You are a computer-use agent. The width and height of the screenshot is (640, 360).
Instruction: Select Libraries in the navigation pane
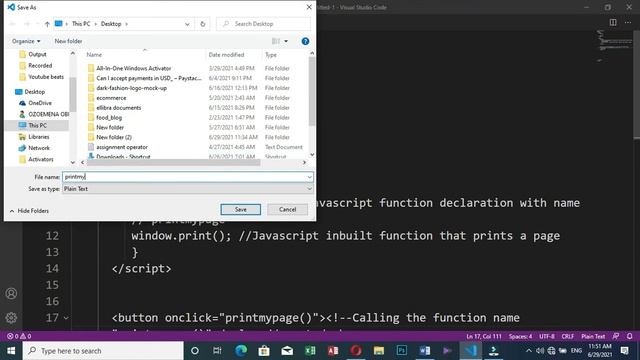click(x=38, y=137)
